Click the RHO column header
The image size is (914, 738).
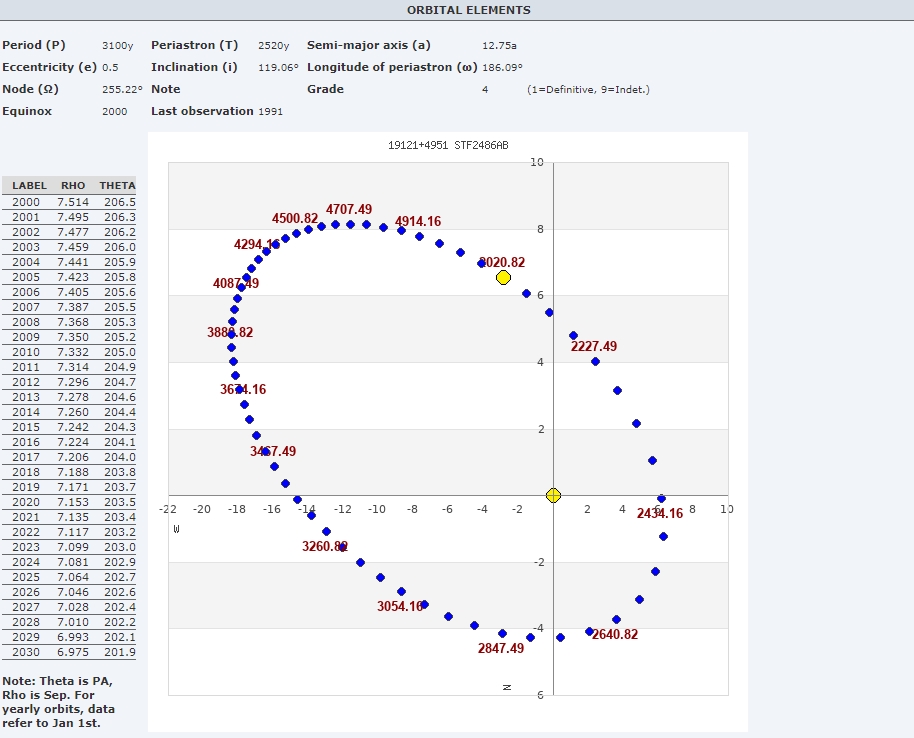pos(73,186)
